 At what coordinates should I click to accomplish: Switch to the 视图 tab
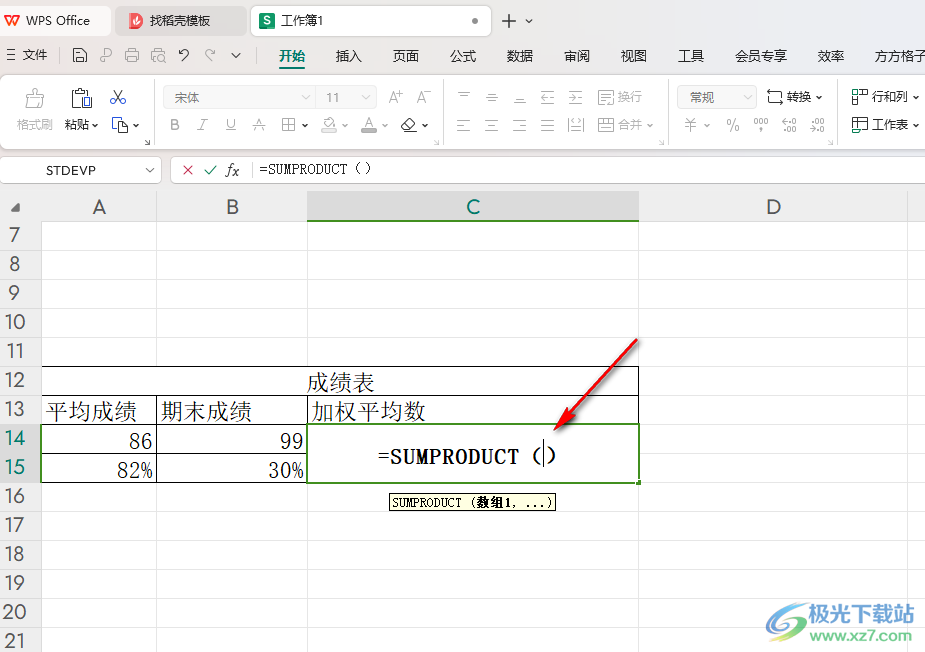tap(634, 56)
